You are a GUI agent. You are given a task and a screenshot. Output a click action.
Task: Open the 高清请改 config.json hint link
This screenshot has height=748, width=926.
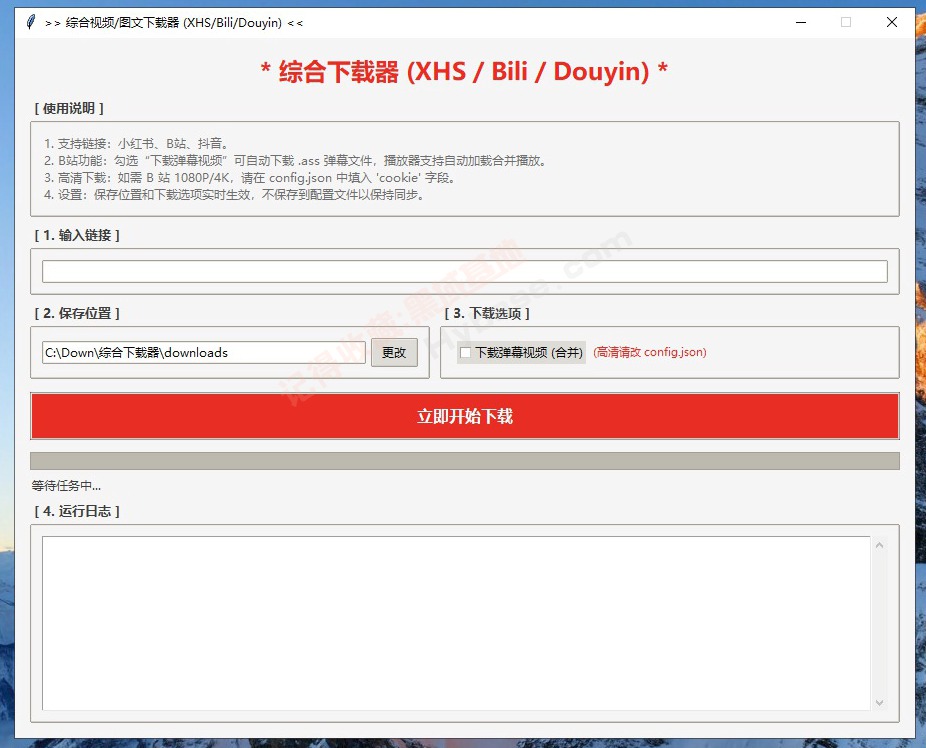click(x=649, y=352)
